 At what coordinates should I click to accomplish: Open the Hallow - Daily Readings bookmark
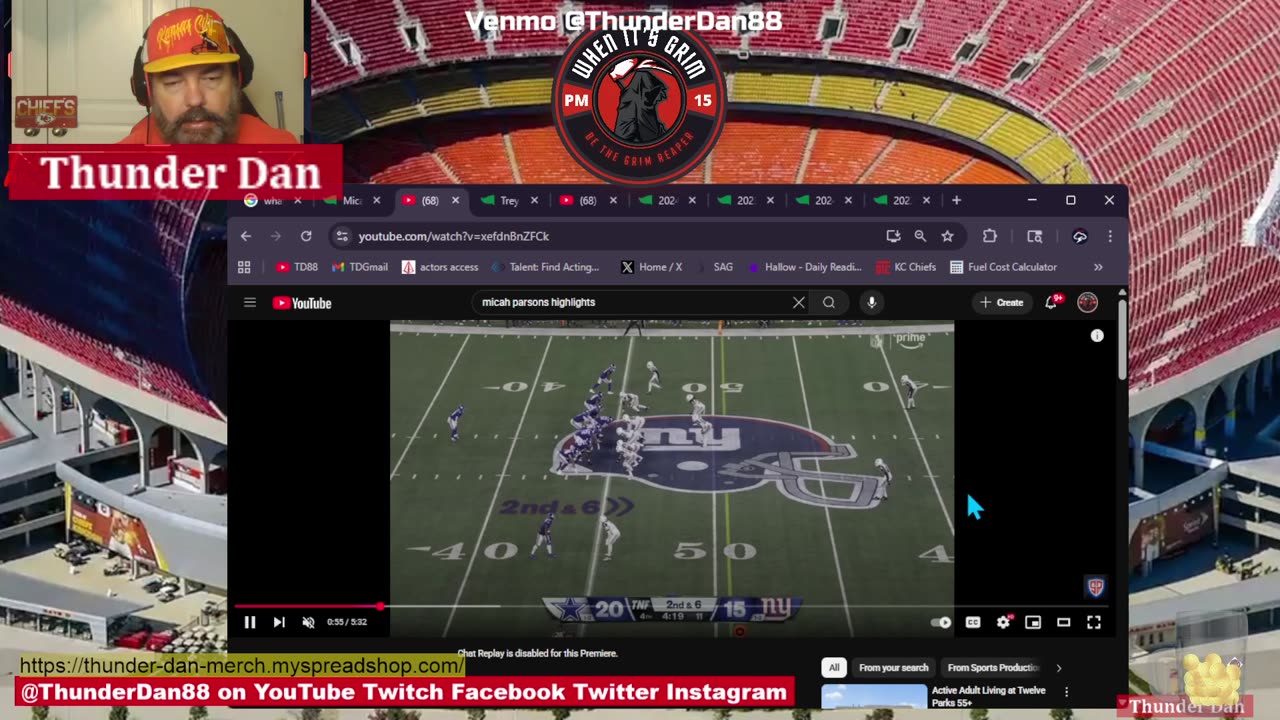[804, 267]
